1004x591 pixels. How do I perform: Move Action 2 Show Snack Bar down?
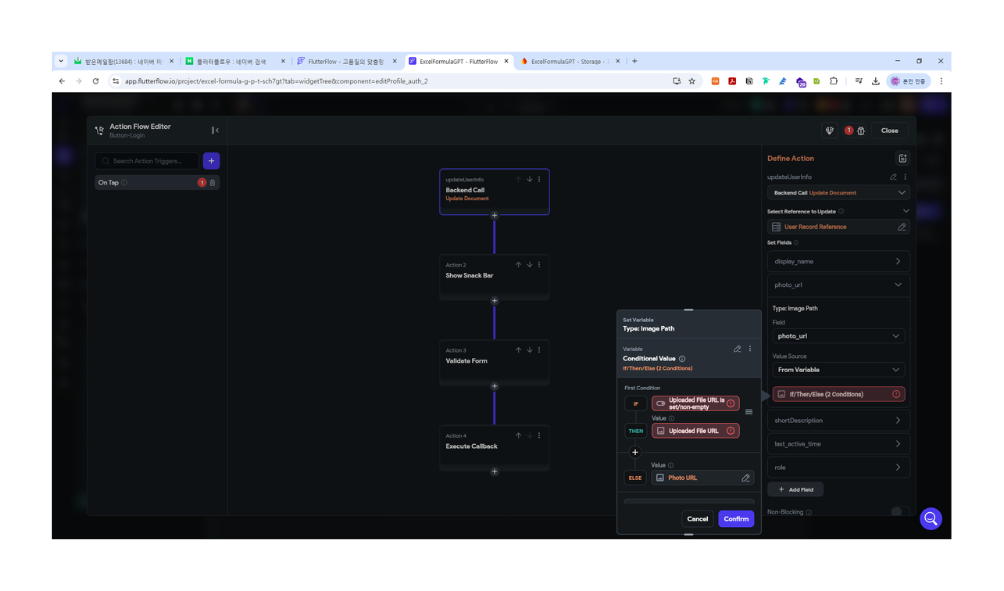[530, 264]
